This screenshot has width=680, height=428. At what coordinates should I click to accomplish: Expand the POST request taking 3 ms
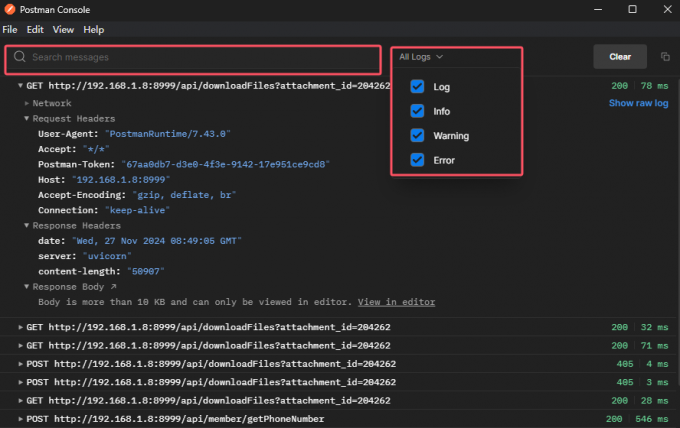(20, 382)
